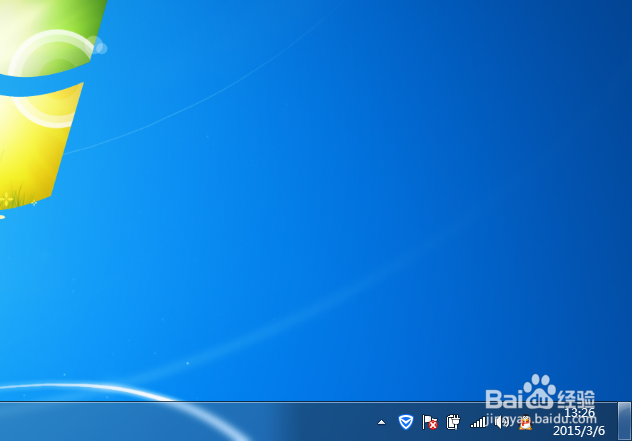Expand the hidden system tray icons arrow

(x=381, y=422)
